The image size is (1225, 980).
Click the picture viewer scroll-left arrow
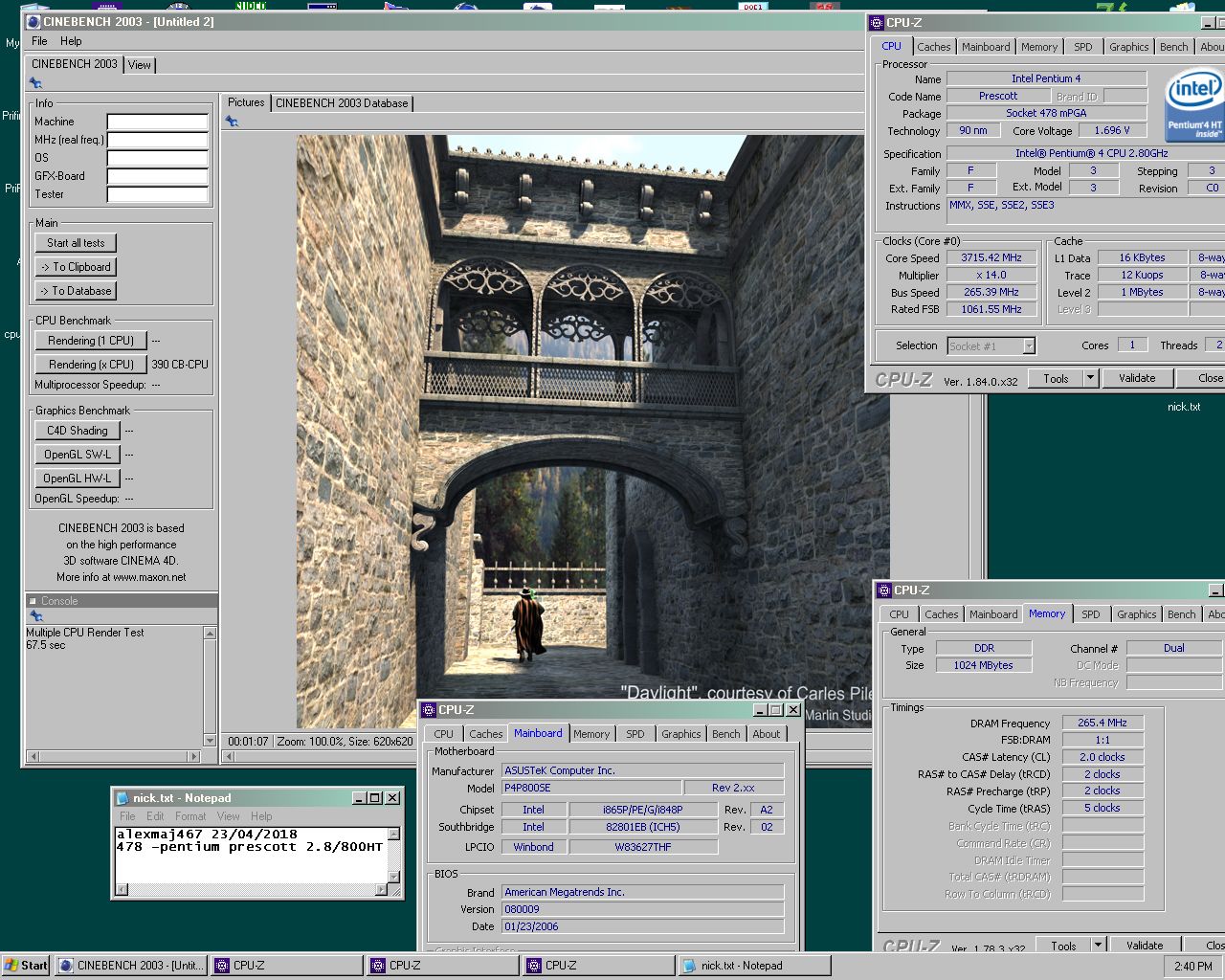[230, 756]
